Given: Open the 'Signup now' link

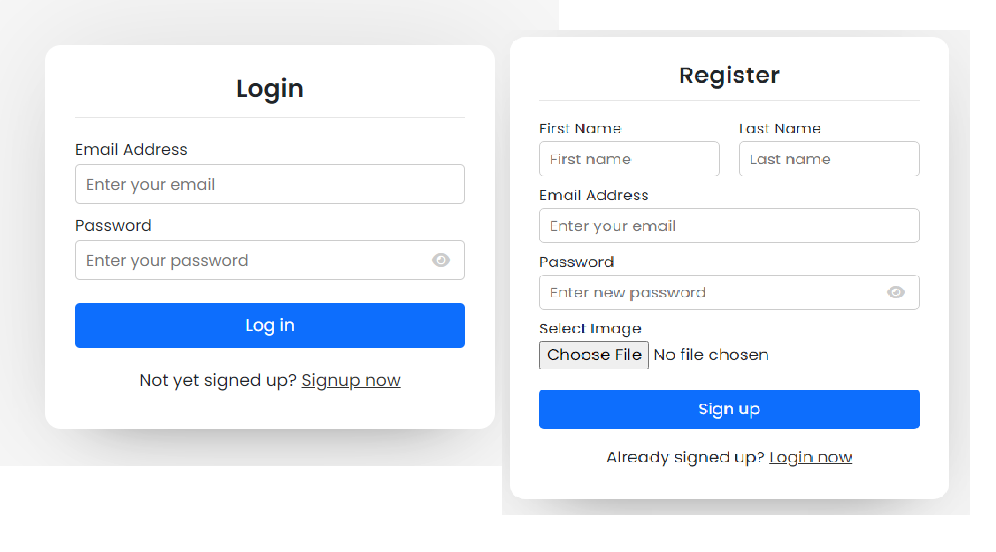Looking at the screenshot, I should 351,380.
